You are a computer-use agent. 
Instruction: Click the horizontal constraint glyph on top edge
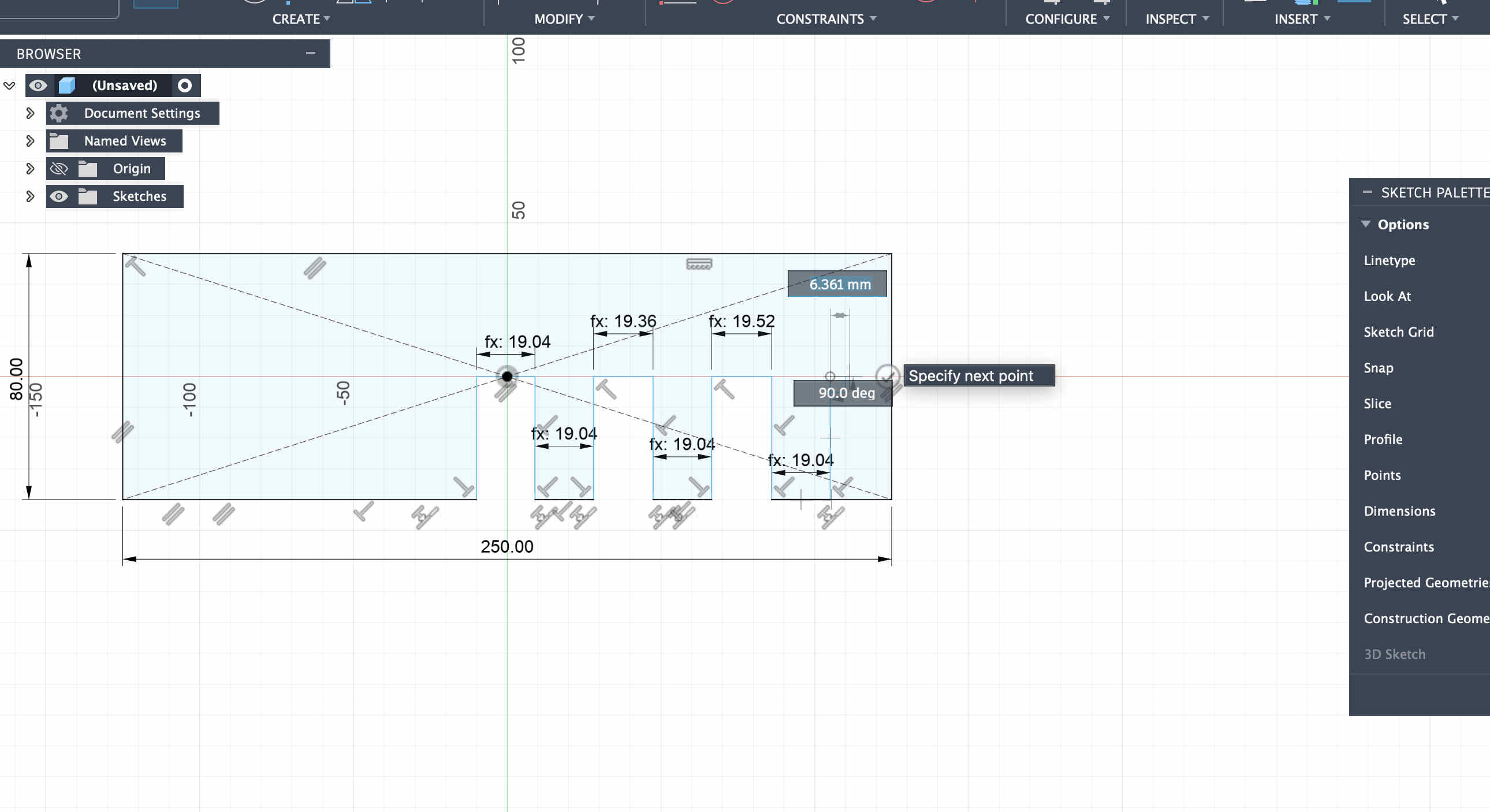[699, 265]
